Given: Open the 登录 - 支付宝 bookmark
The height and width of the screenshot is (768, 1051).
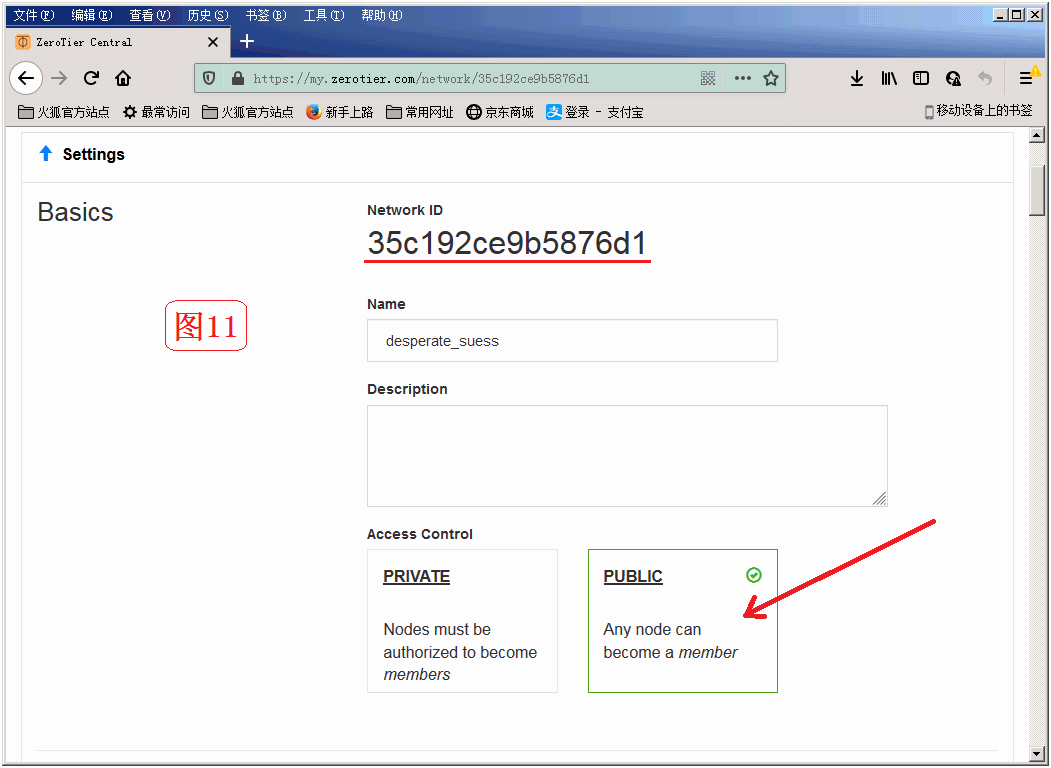Looking at the screenshot, I should (595, 112).
